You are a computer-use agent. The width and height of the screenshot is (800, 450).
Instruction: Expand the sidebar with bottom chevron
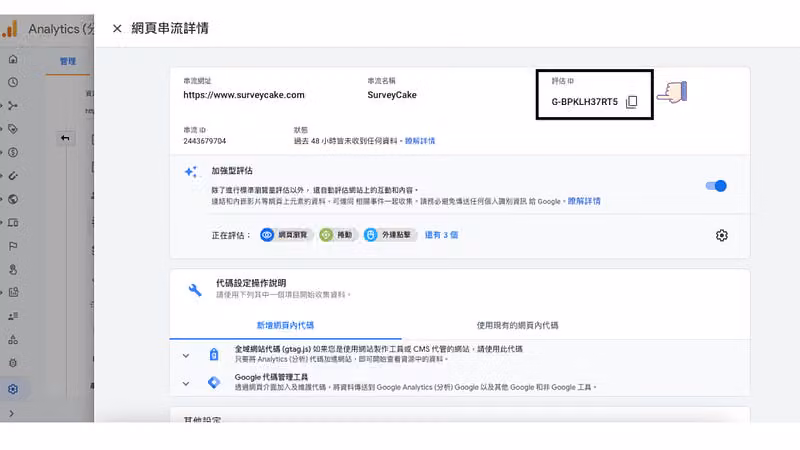click(x=11, y=414)
